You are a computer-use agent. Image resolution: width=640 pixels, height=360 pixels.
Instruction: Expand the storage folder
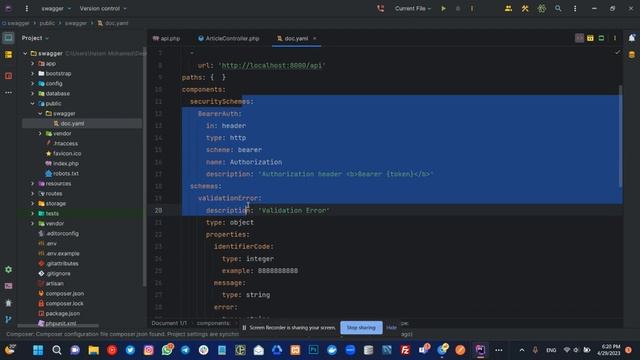click(33, 203)
